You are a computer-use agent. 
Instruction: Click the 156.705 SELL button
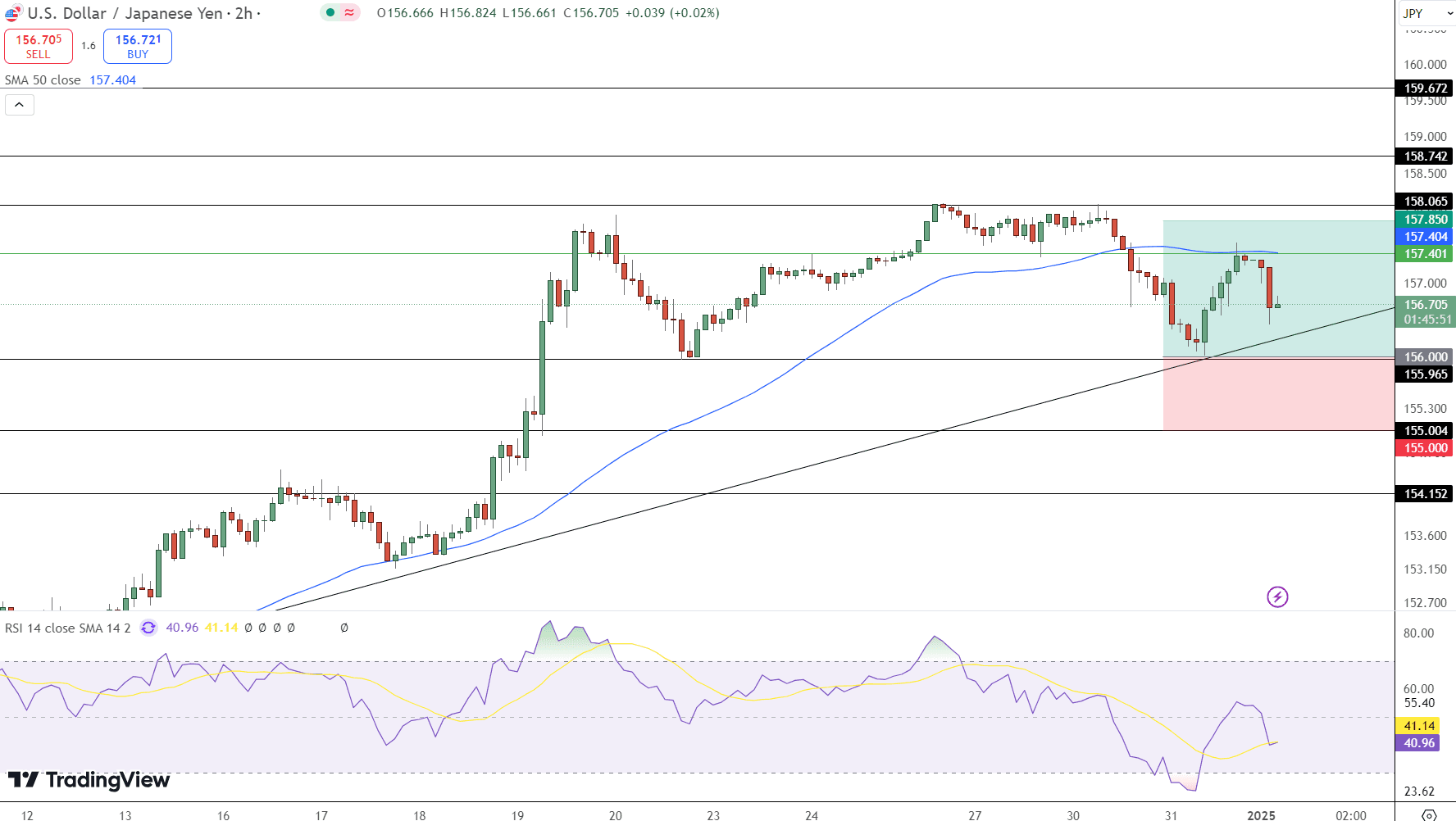39,46
